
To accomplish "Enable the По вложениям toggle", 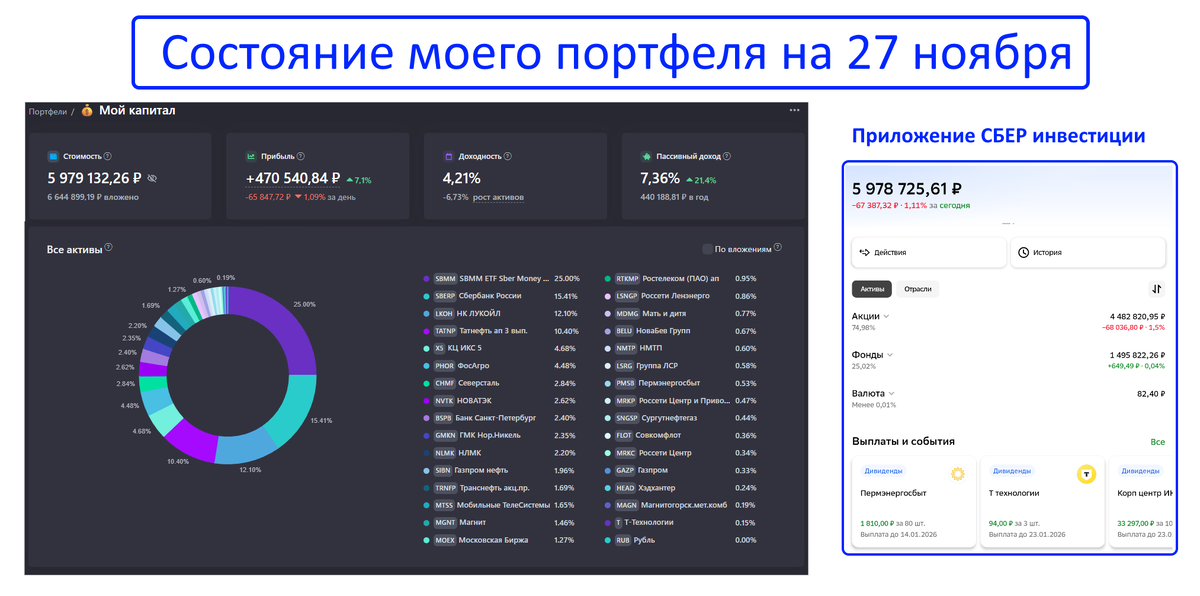I will point(708,250).
